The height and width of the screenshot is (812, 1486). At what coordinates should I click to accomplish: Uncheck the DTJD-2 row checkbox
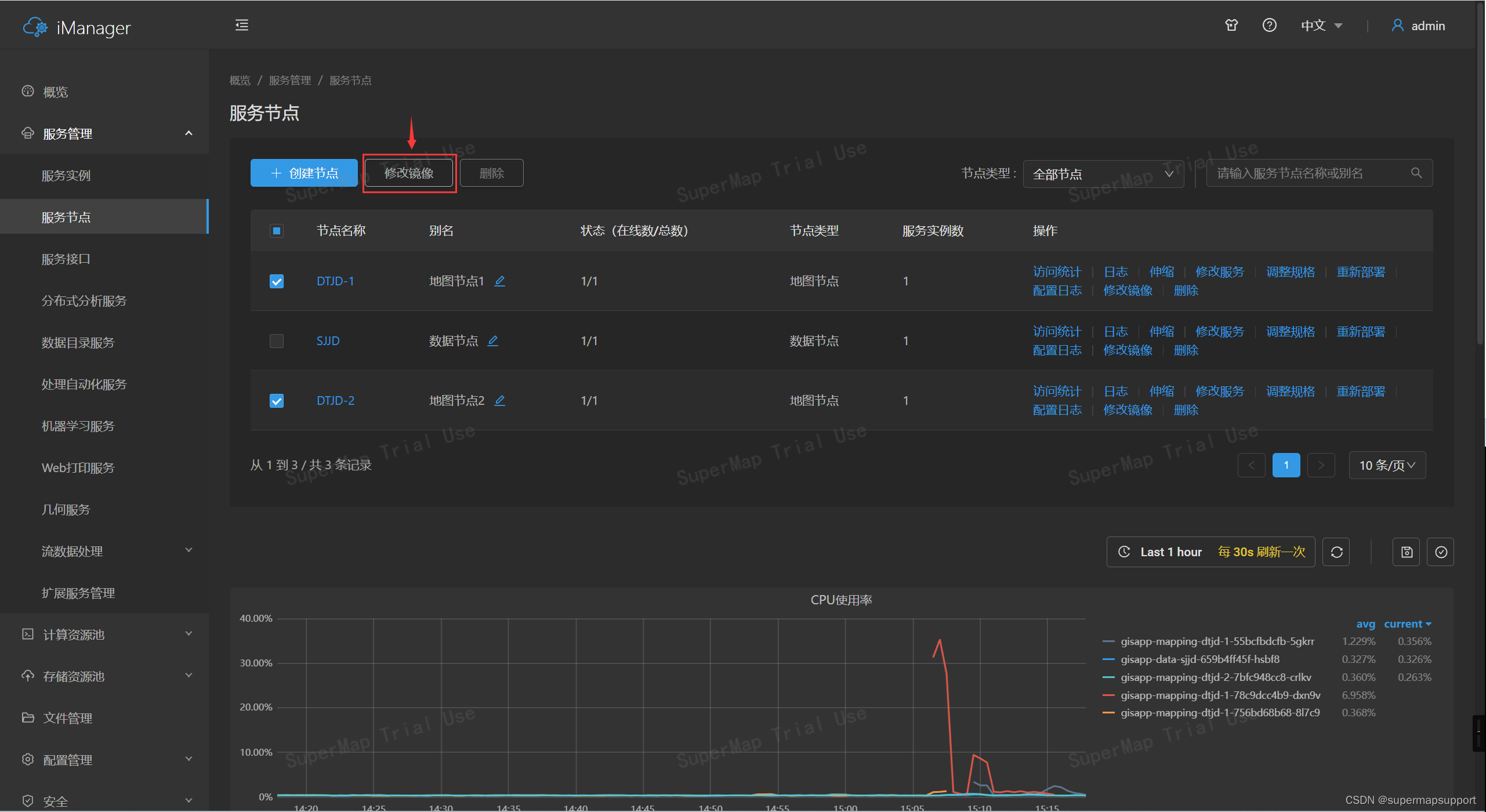click(x=277, y=401)
